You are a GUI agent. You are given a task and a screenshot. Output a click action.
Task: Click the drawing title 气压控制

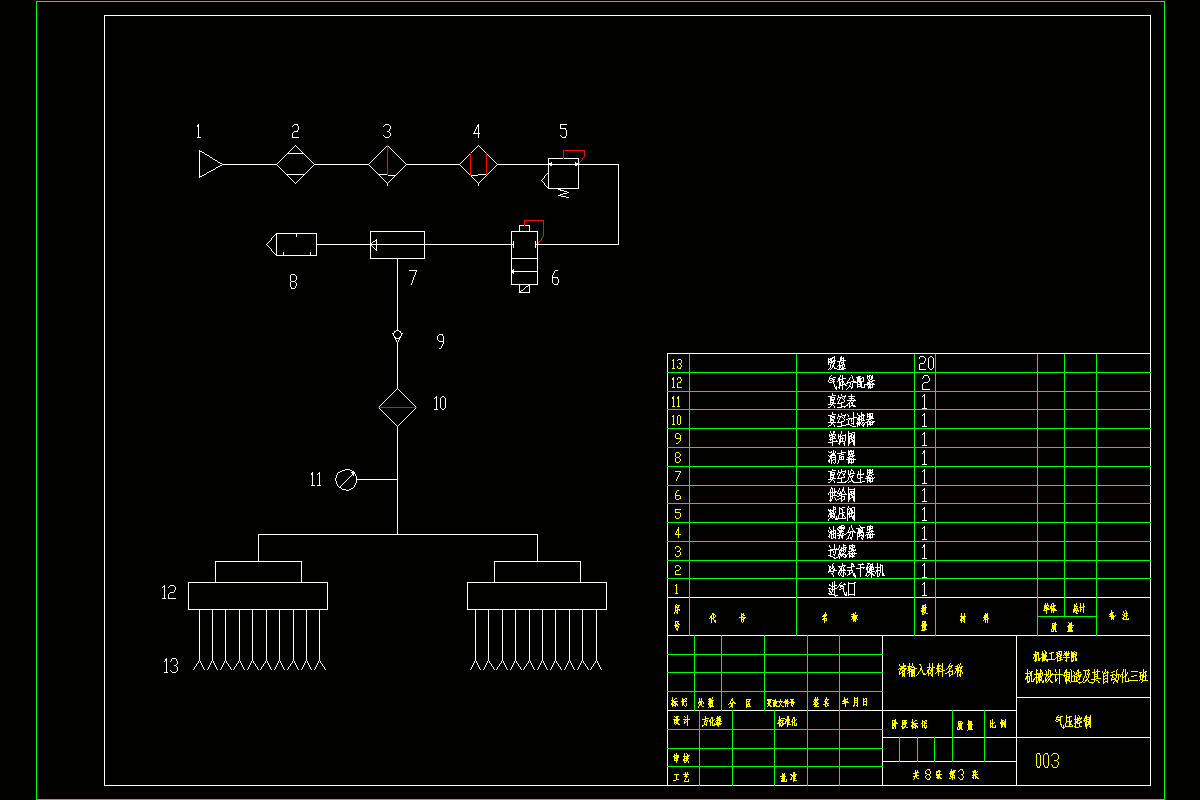click(1073, 721)
